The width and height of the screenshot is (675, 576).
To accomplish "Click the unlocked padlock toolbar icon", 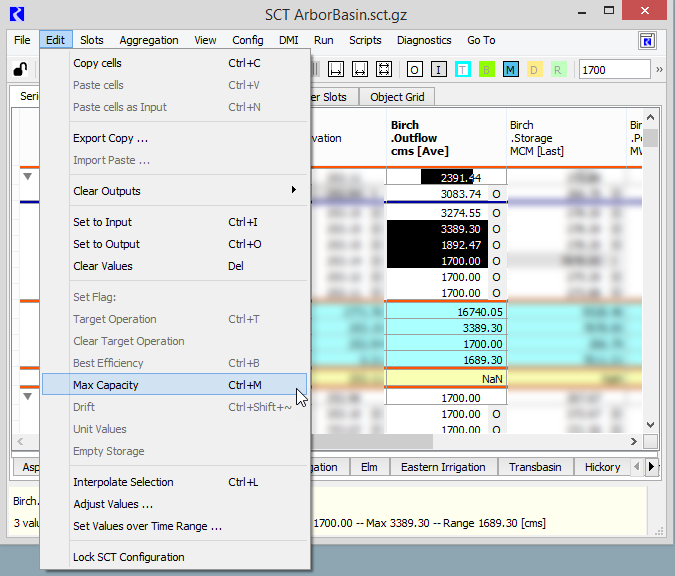I will click(x=20, y=70).
